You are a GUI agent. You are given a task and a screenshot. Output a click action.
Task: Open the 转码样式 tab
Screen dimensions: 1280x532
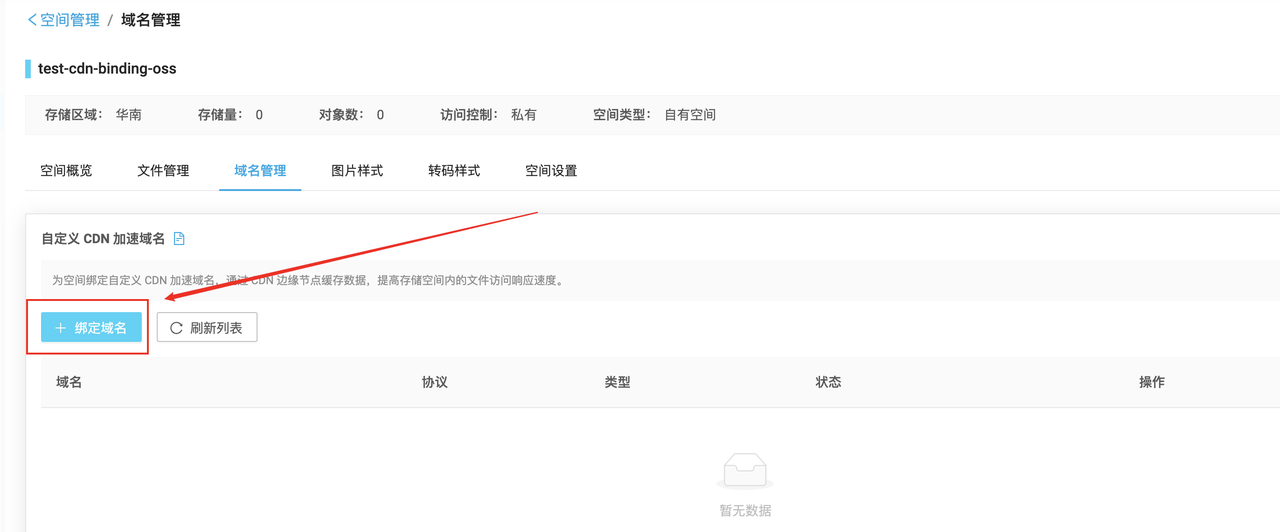[x=454, y=171]
